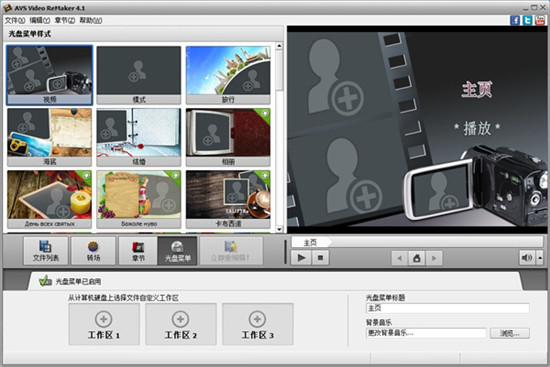Toggle 光盘菜单已启用 checkbox
The height and width of the screenshot is (367, 550).
[x=45, y=281]
